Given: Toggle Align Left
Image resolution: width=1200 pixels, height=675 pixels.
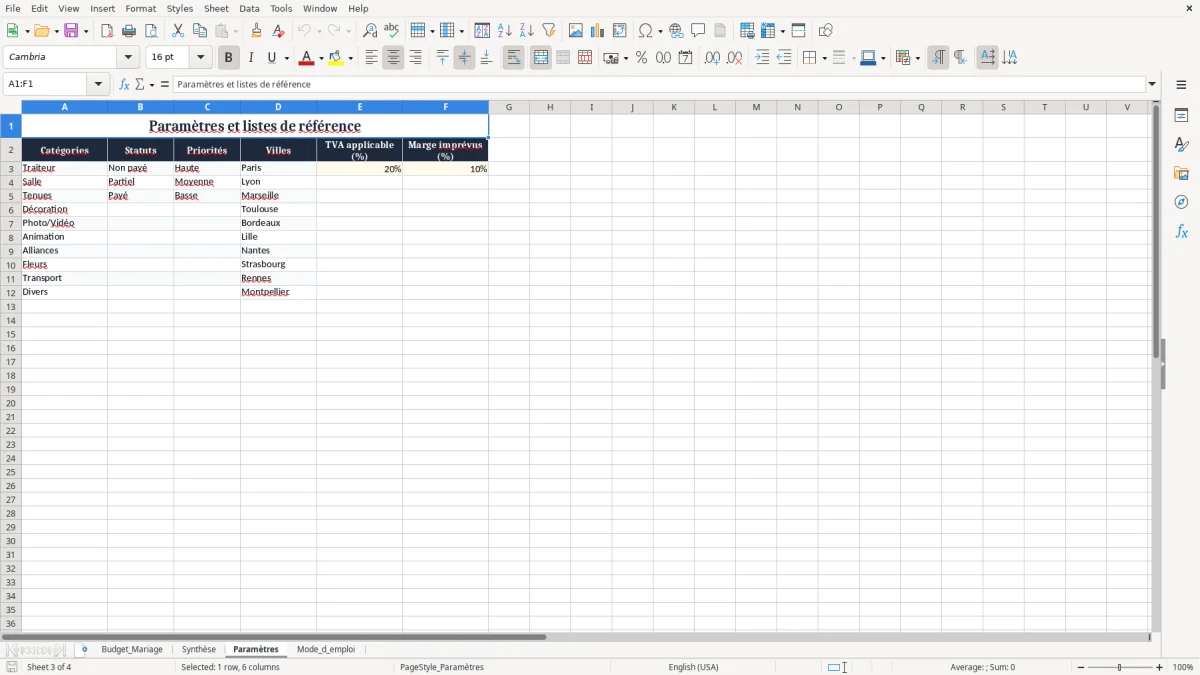Looking at the screenshot, I should [371, 58].
